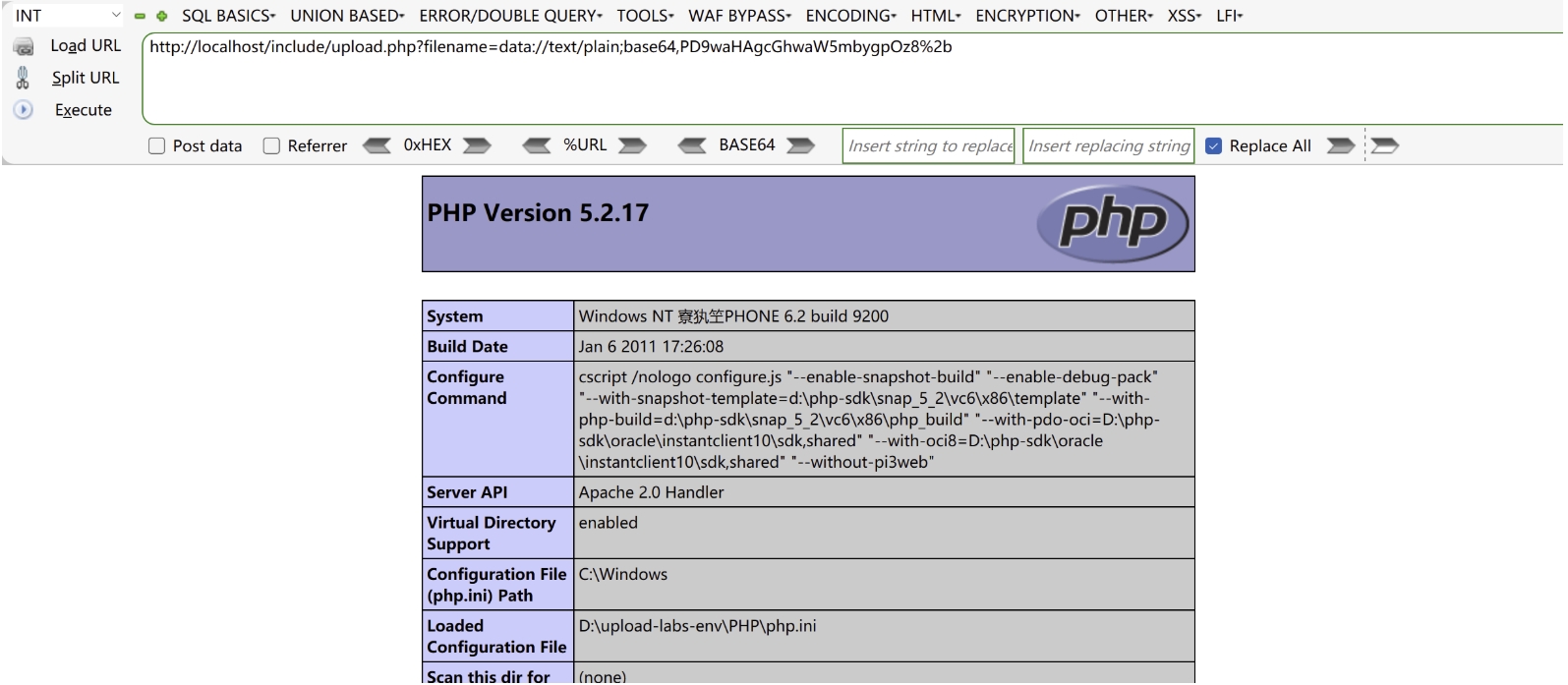
Task: Click the 'System' row label
Action: point(455,316)
